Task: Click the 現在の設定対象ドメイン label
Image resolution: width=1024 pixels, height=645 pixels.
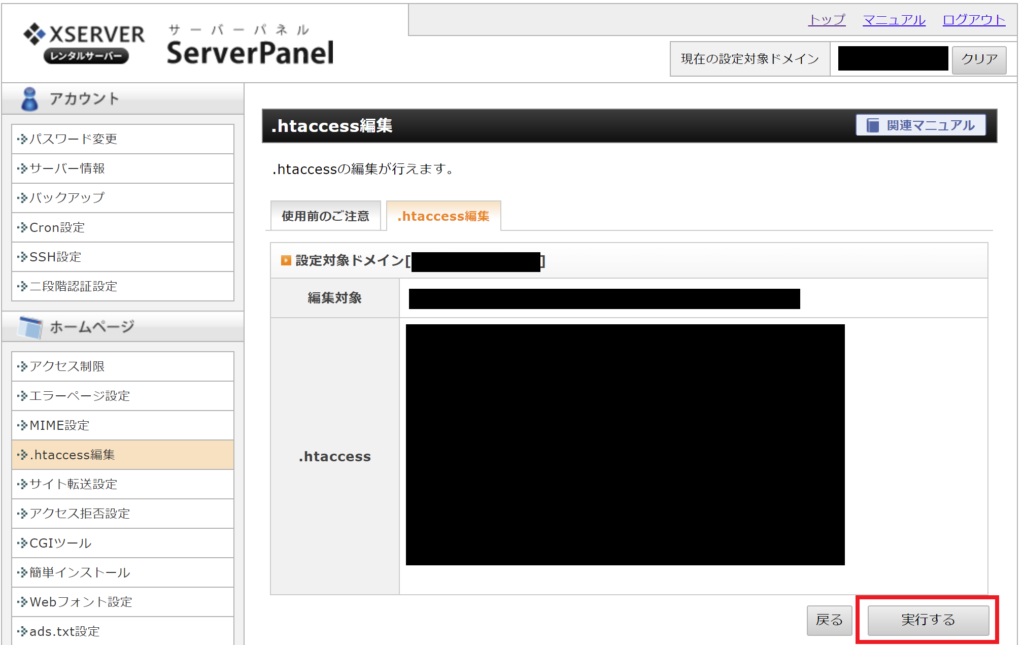Action: pos(750,59)
